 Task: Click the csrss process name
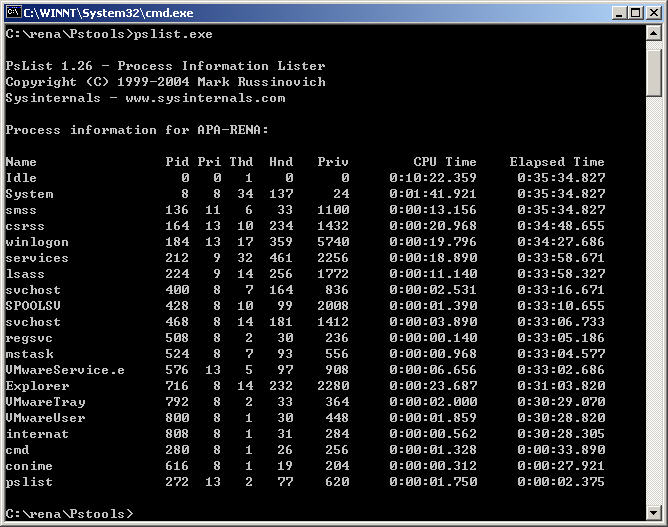click(25, 226)
